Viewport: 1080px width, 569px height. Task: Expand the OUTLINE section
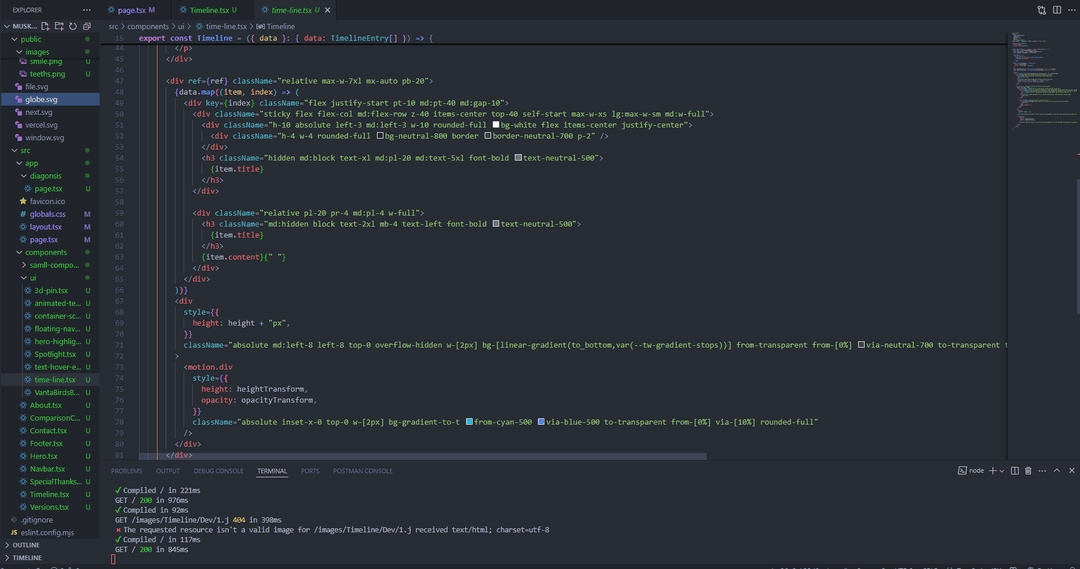click(x=27, y=545)
